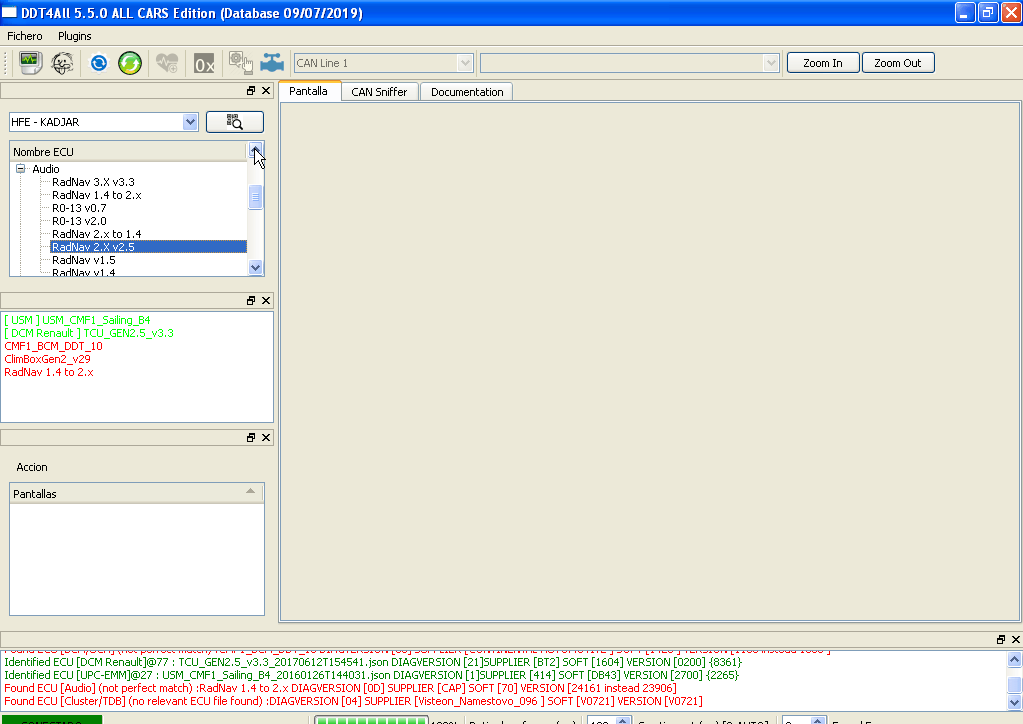Click the blue gear refresh icon
Screen dimensions: 1023x724
pos(99,63)
